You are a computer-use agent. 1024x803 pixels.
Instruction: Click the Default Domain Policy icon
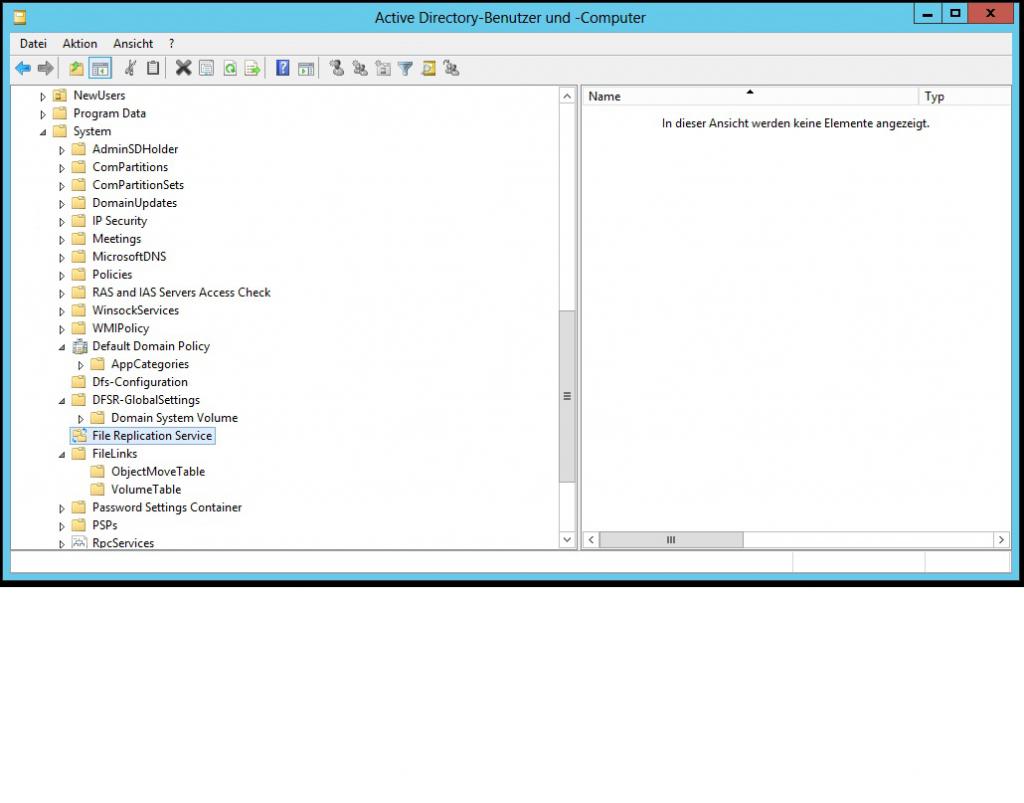point(79,346)
